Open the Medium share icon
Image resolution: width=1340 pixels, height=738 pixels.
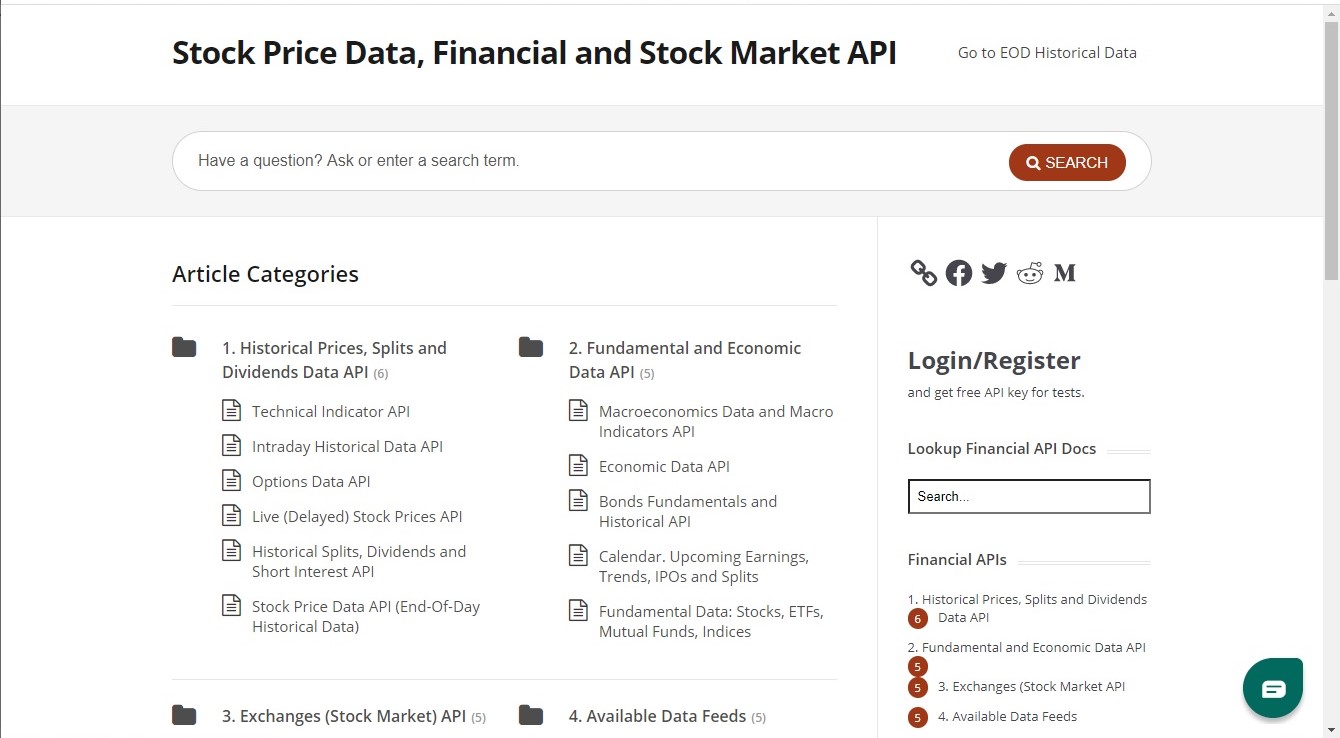click(1064, 272)
